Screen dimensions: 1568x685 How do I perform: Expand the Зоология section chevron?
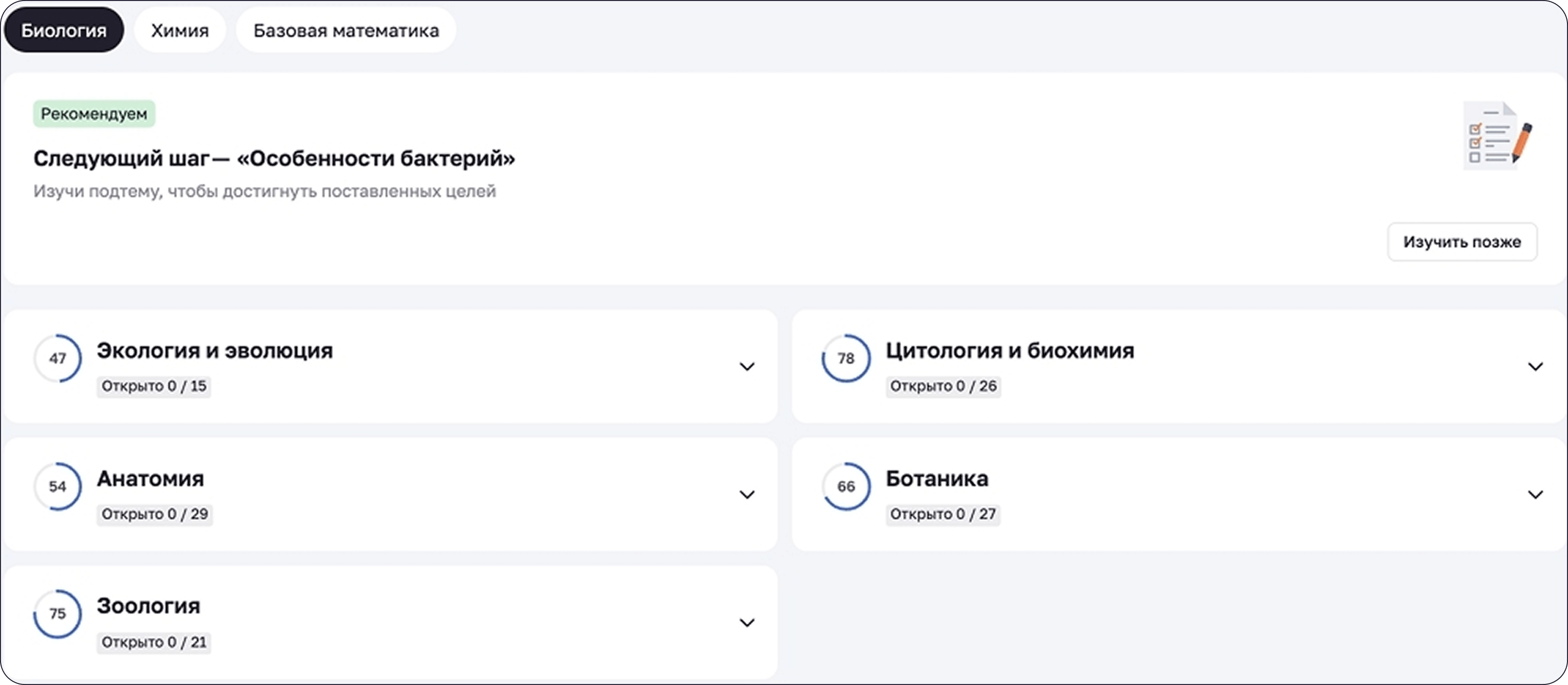tap(747, 622)
